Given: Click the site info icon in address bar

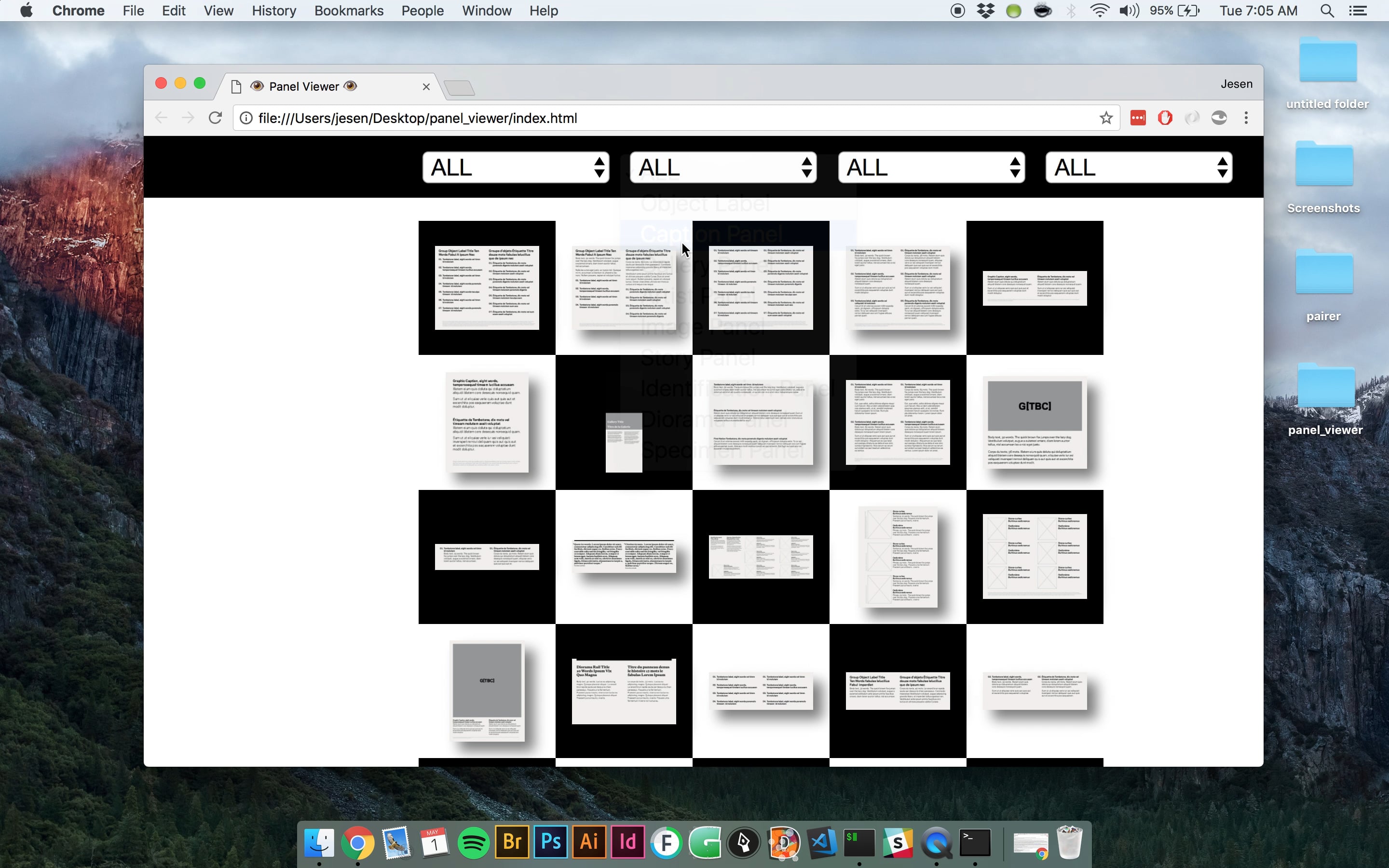Looking at the screenshot, I should click(x=246, y=118).
